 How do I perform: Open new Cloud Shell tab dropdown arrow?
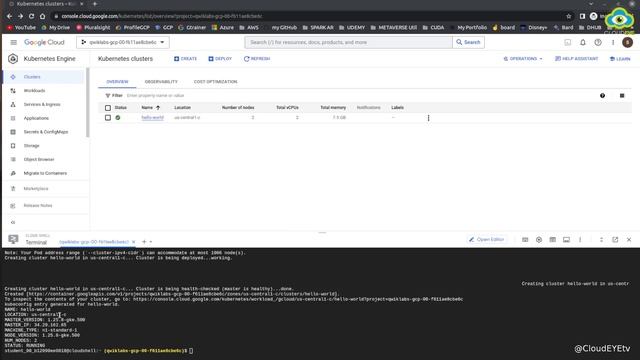151,242
